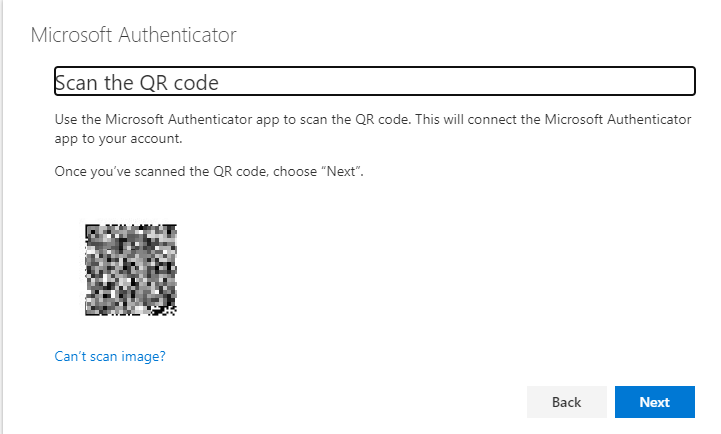Click the word "Microsoft" in the dialog title
The width and height of the screenshot is (721, 434).
[x=71, y=35]
